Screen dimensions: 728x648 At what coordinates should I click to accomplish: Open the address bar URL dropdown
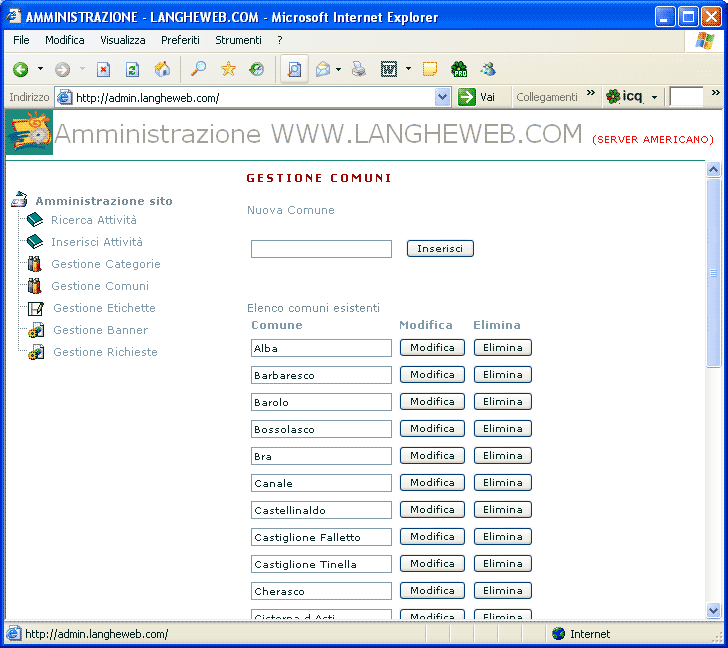(442, 97)
